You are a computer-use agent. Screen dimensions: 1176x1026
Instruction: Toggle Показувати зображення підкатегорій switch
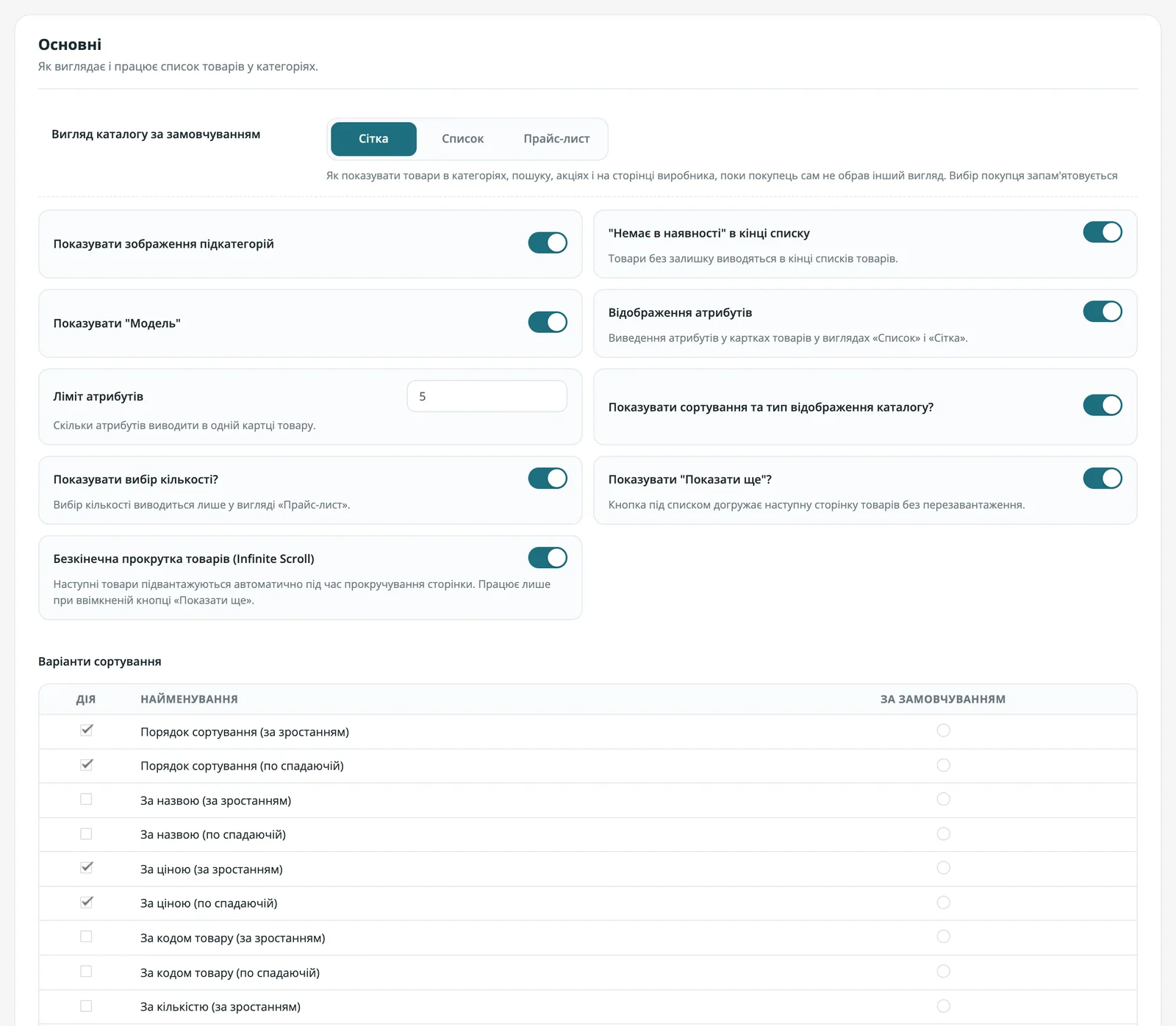(x=548, y=243)
